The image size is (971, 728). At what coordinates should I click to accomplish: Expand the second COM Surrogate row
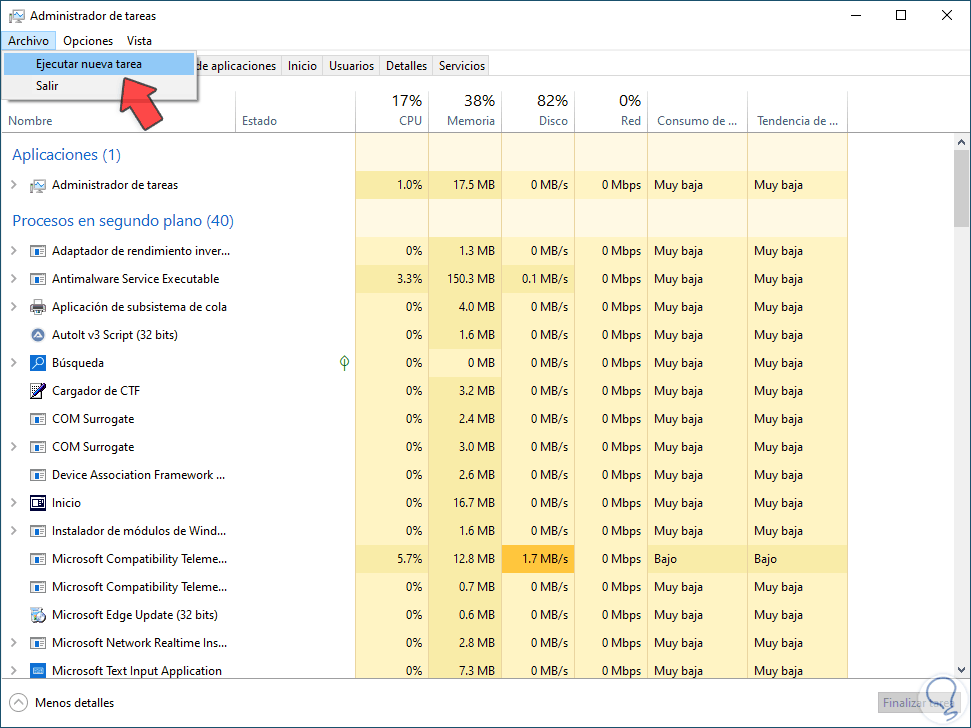pyautogui.click(x=14, y=446)
